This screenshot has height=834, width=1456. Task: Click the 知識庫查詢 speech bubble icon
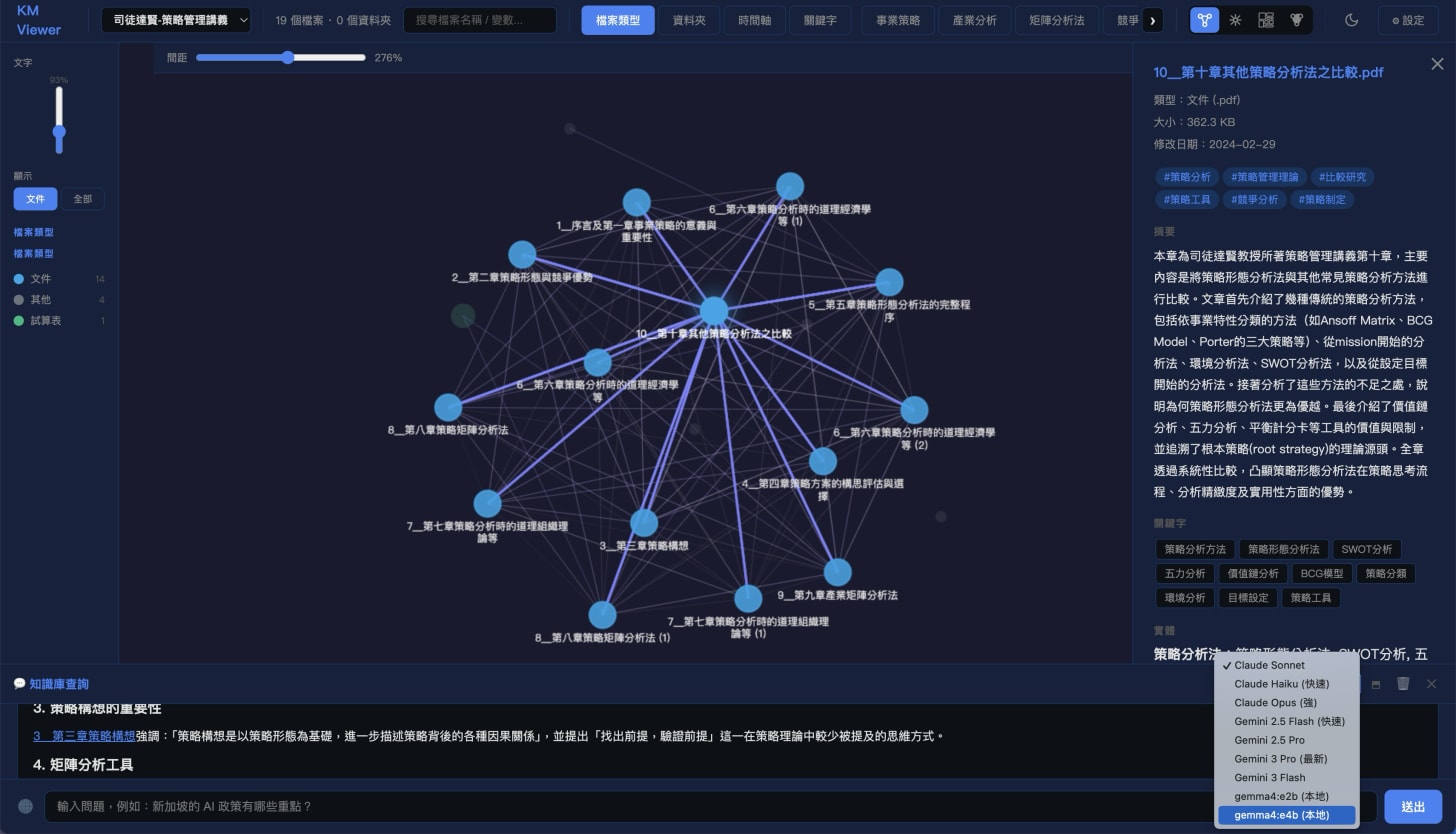pos(20,684)
